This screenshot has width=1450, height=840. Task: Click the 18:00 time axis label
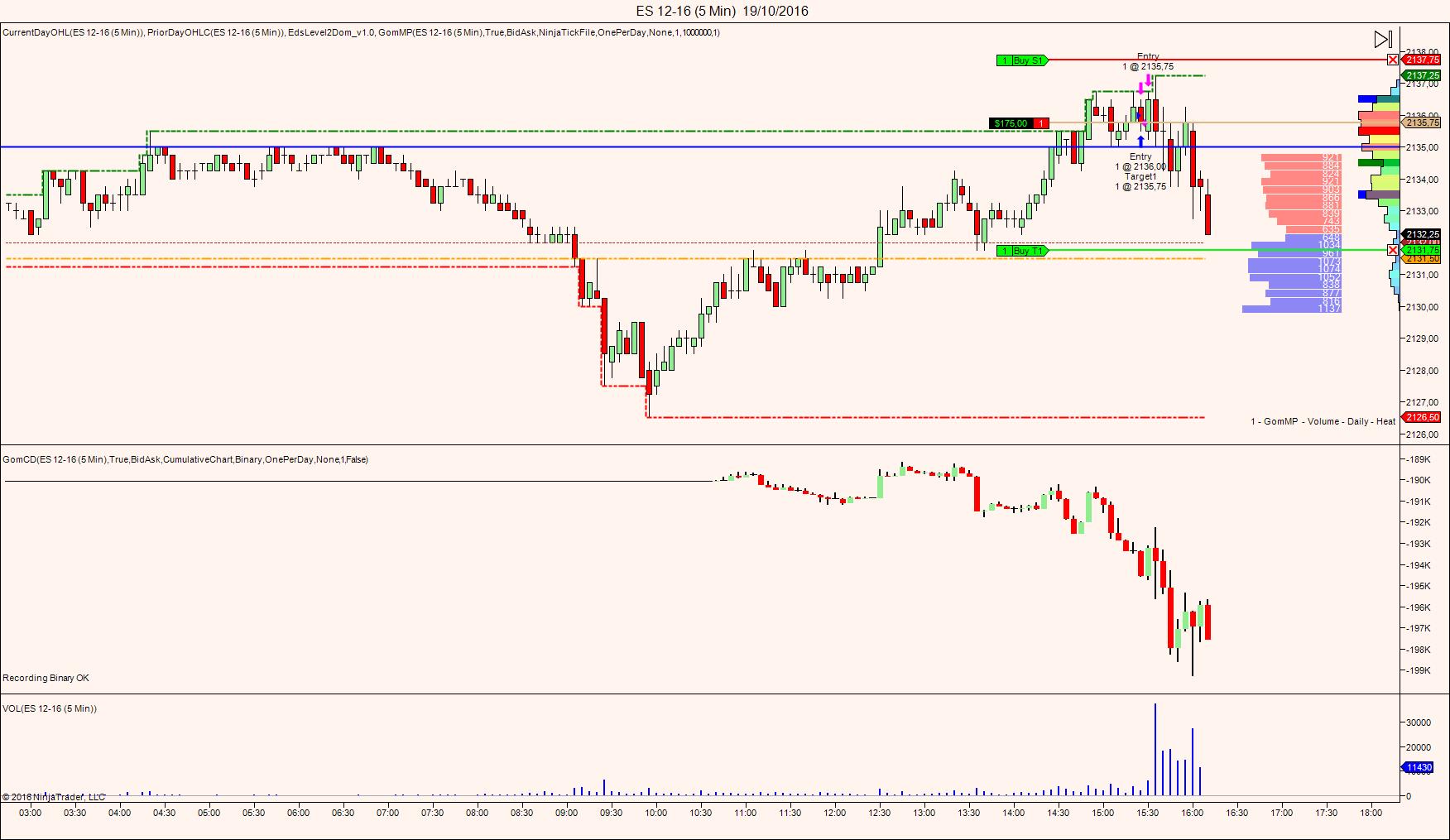1371,813
